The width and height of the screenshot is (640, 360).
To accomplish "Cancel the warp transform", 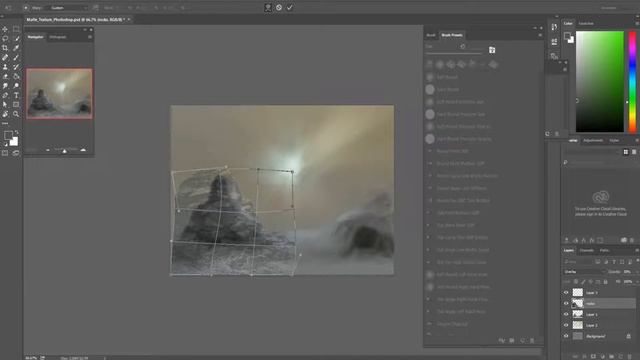I will (x=279, y=7).
